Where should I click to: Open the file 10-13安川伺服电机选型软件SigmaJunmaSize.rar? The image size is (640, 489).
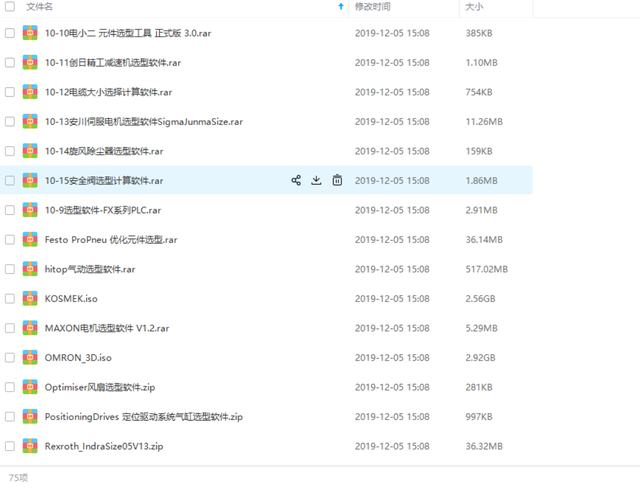click(x=144, y=122)
